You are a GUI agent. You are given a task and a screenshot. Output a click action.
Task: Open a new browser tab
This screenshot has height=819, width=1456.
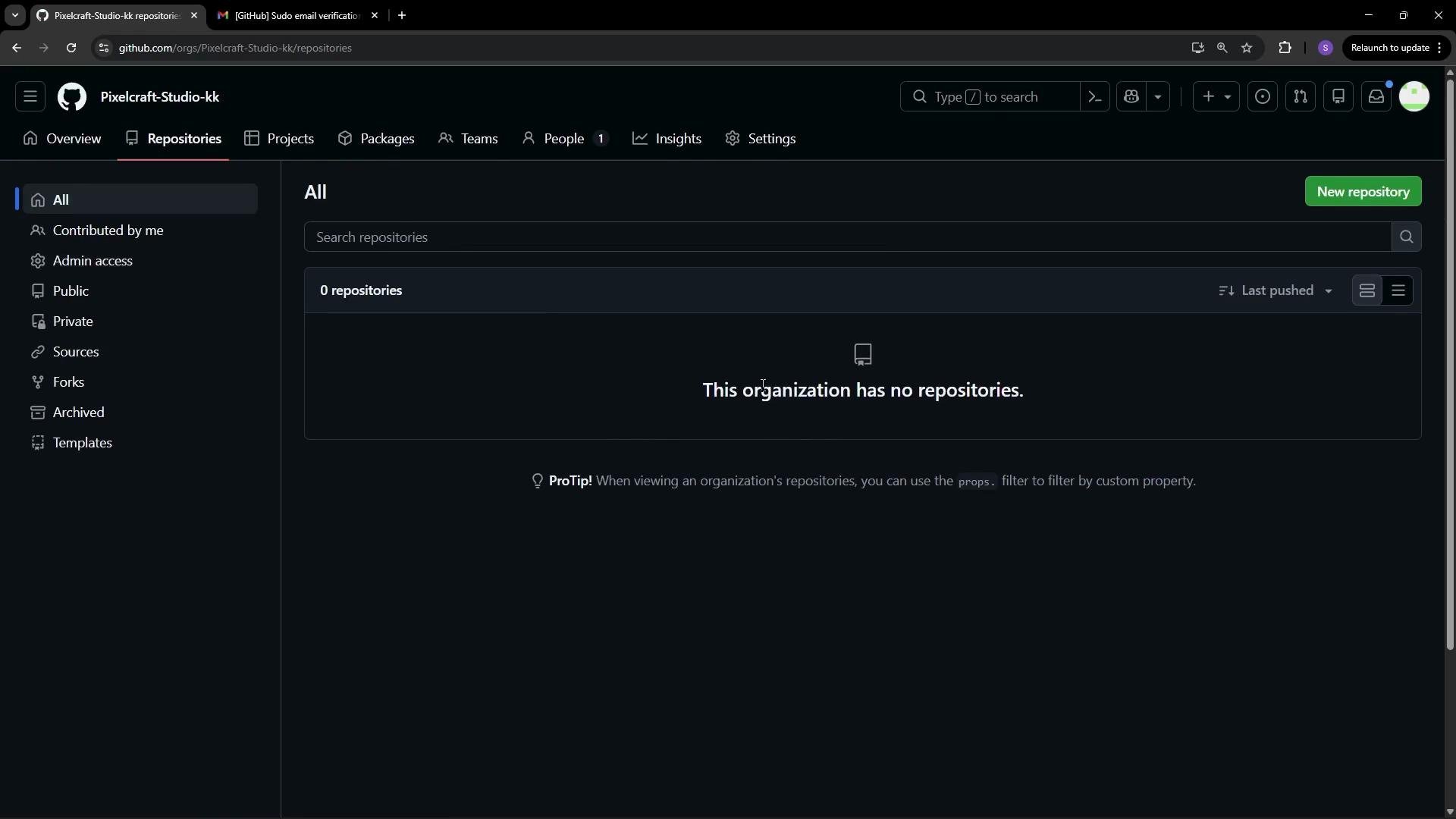click(x=402, y=16)
